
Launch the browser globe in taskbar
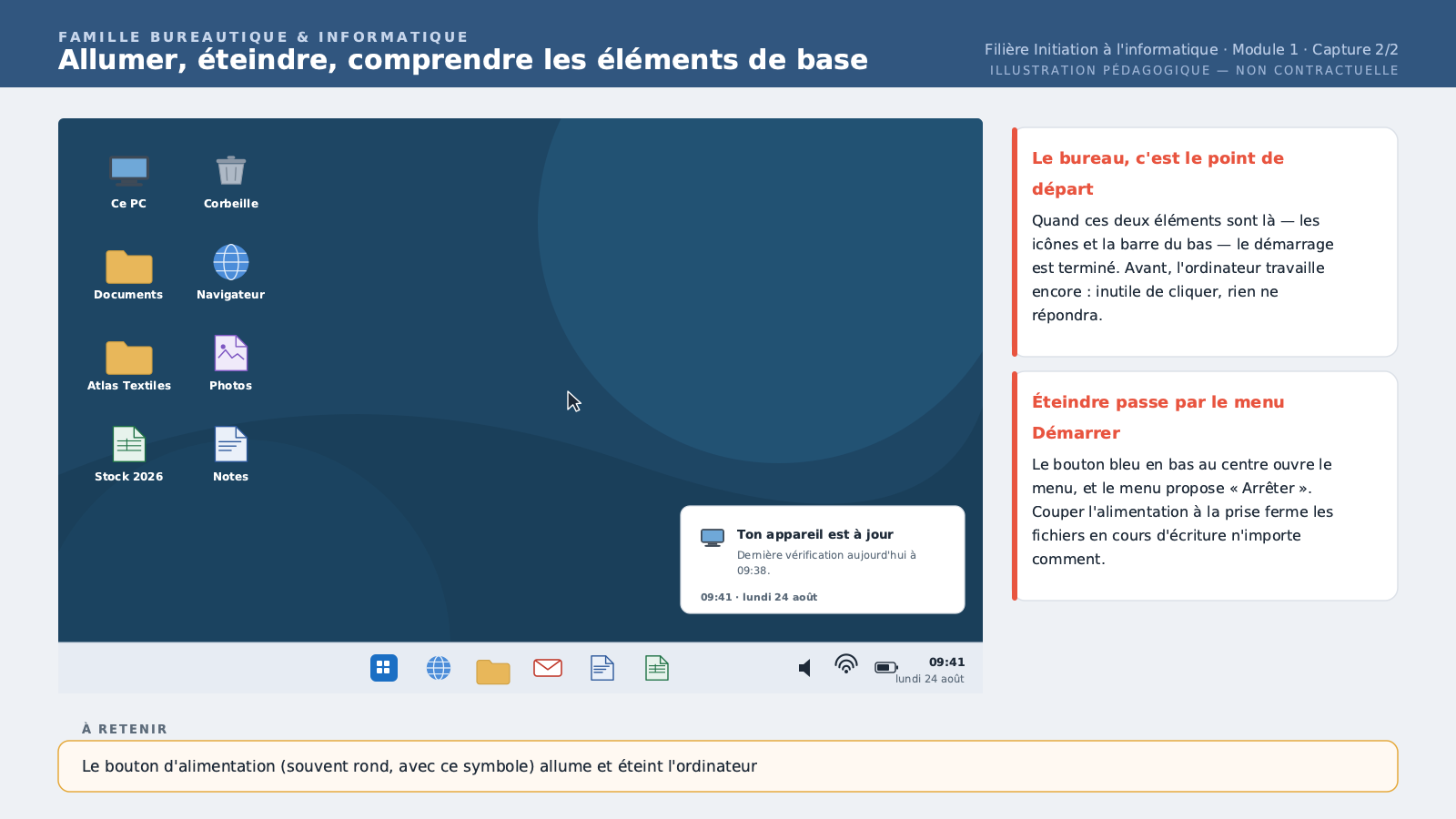[x=439, y=668]
